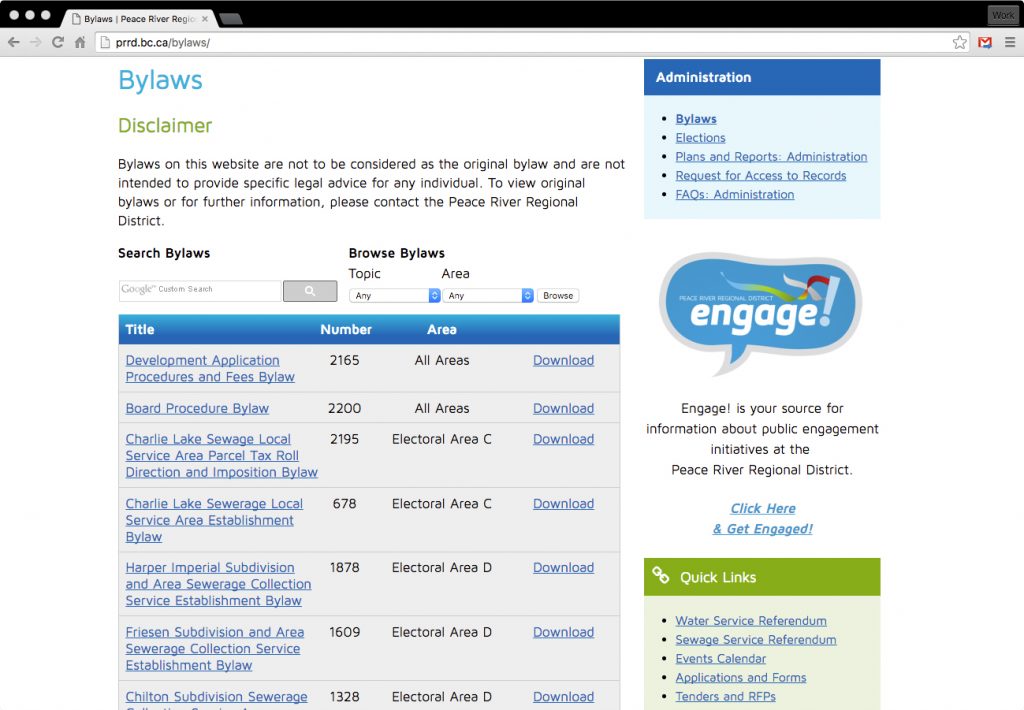This screenshot has height=710, width=1024.
Task: Open the Area dropdown
Action: click(x=488, y=295)
